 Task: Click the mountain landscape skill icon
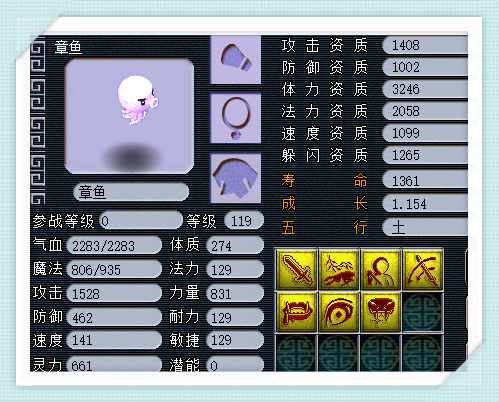[x=338, y=270]
